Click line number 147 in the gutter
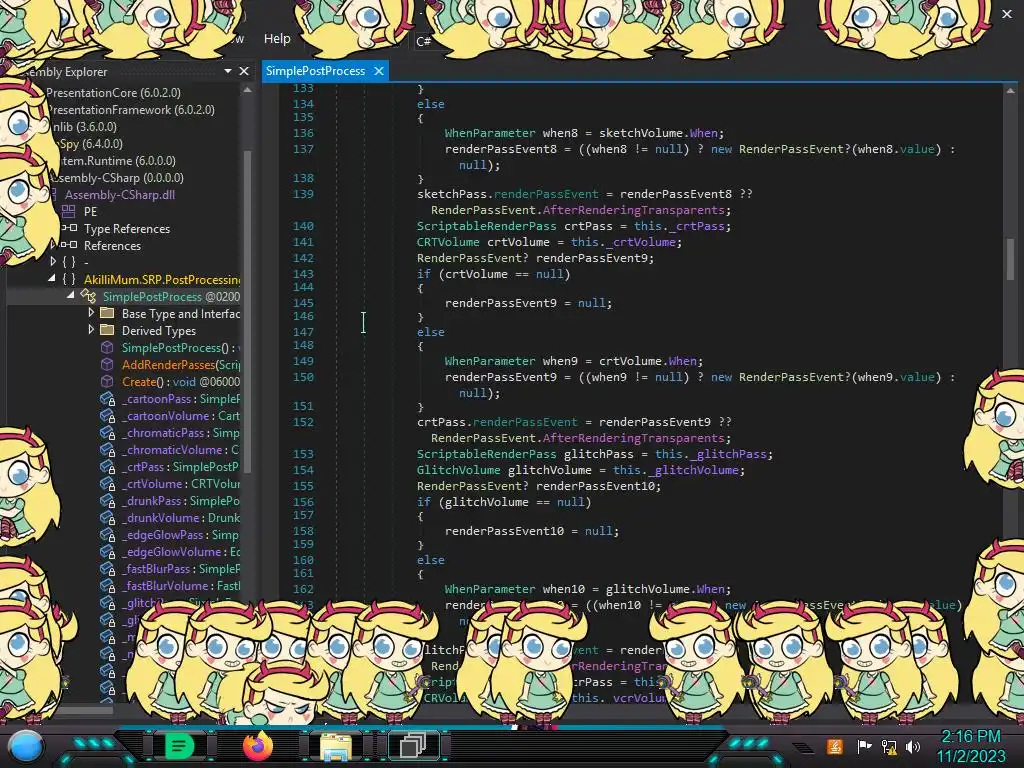 click(x=303, y=332)
